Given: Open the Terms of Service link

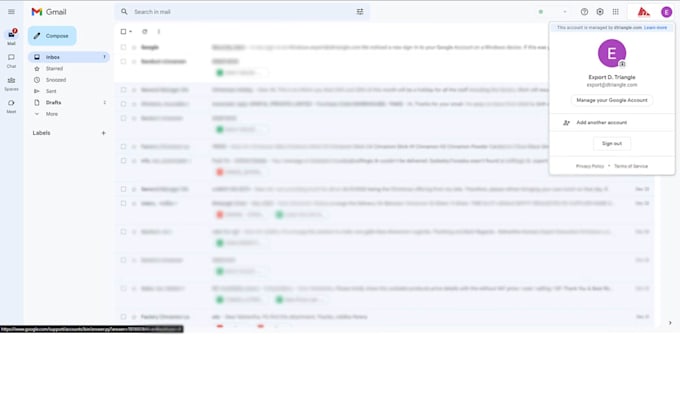Looking at the screenshot, I should pyautogui.click(x=631, y=166).
